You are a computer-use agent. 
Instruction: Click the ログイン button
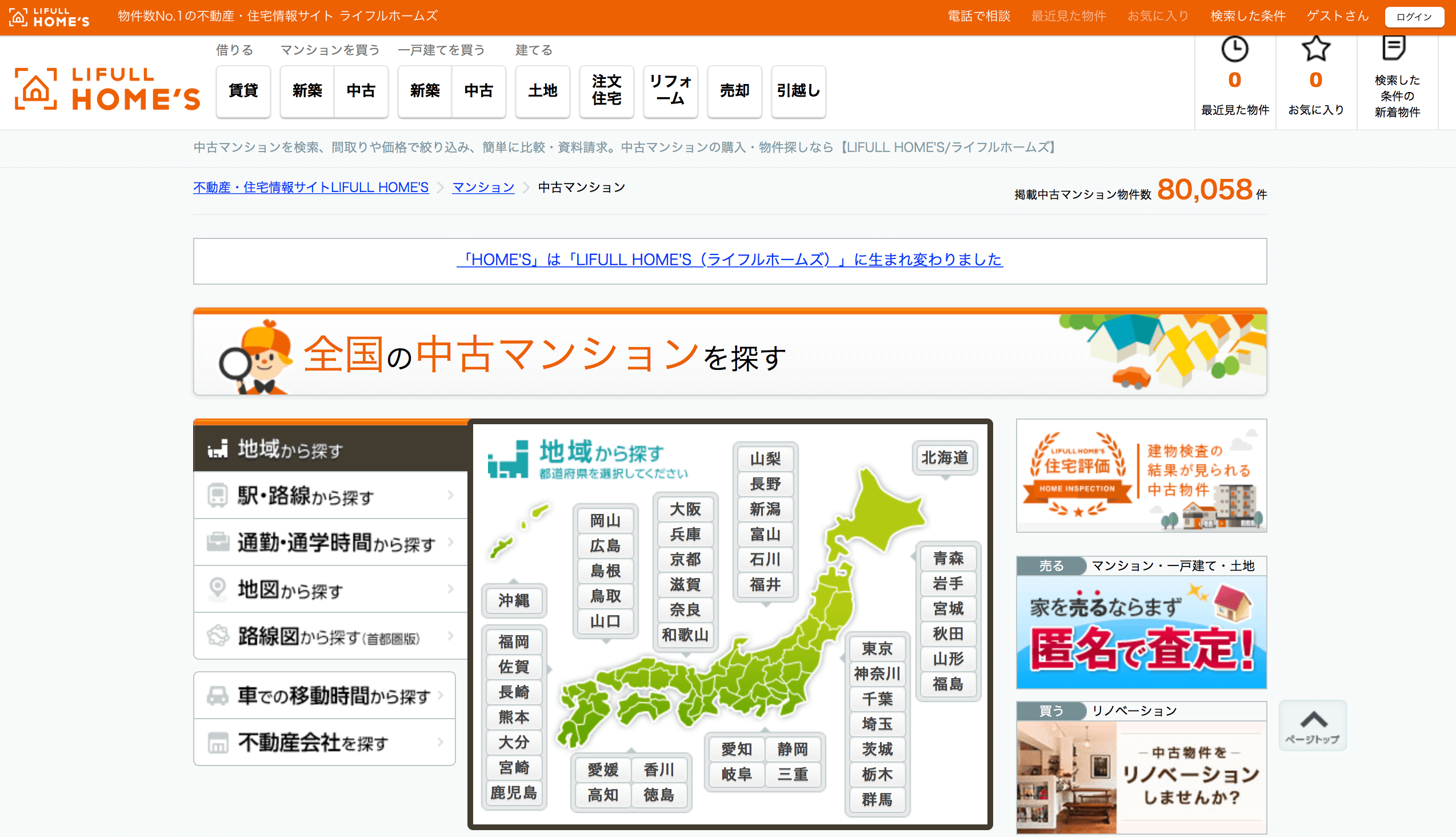point(1414,17)
